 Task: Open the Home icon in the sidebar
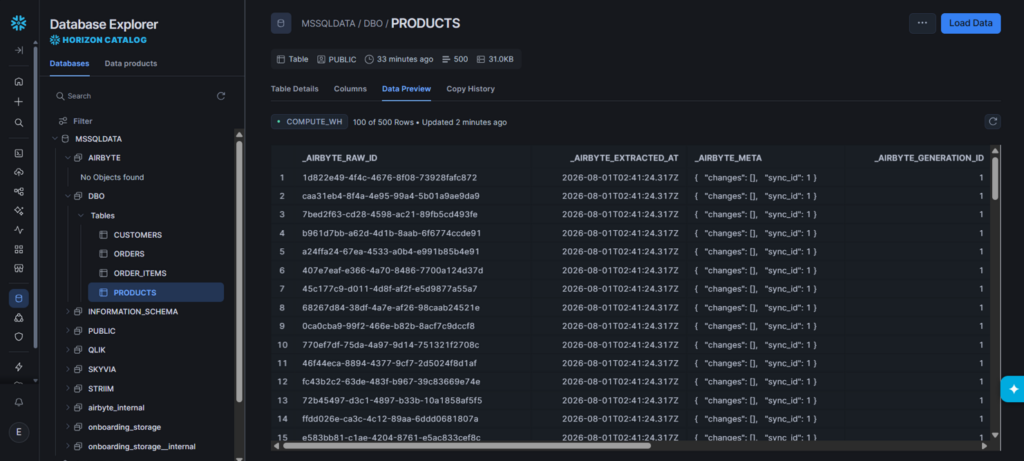click(x=18, y=82)
